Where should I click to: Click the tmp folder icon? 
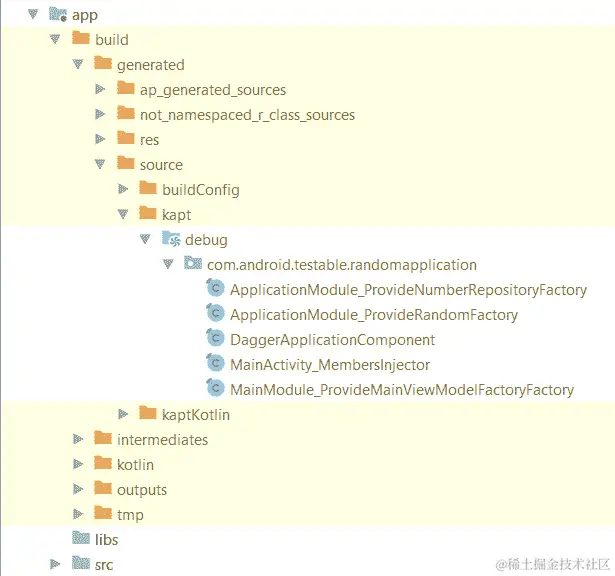coord(103,513)
